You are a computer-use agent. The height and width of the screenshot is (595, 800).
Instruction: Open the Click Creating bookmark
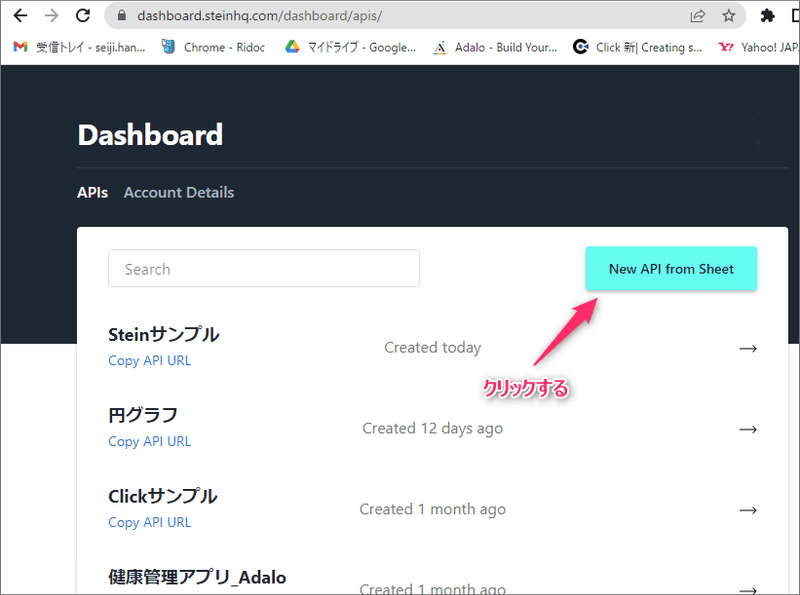638,47
